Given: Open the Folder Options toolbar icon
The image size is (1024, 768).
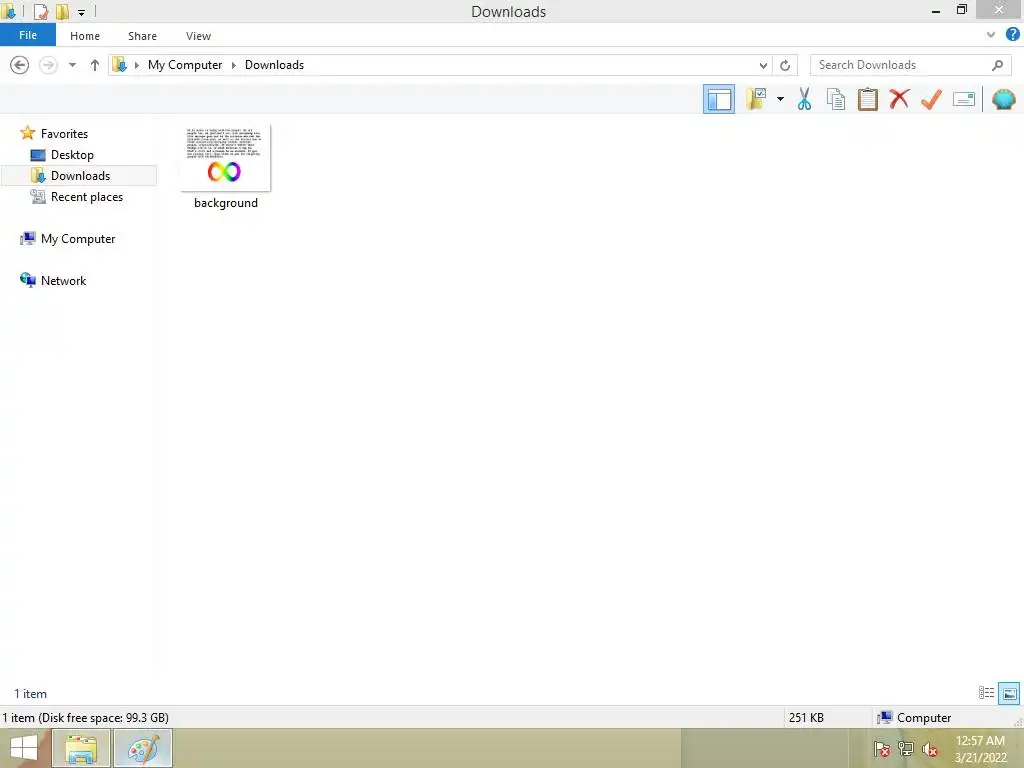Looking at the screenshot, I should tap(756, 99).
